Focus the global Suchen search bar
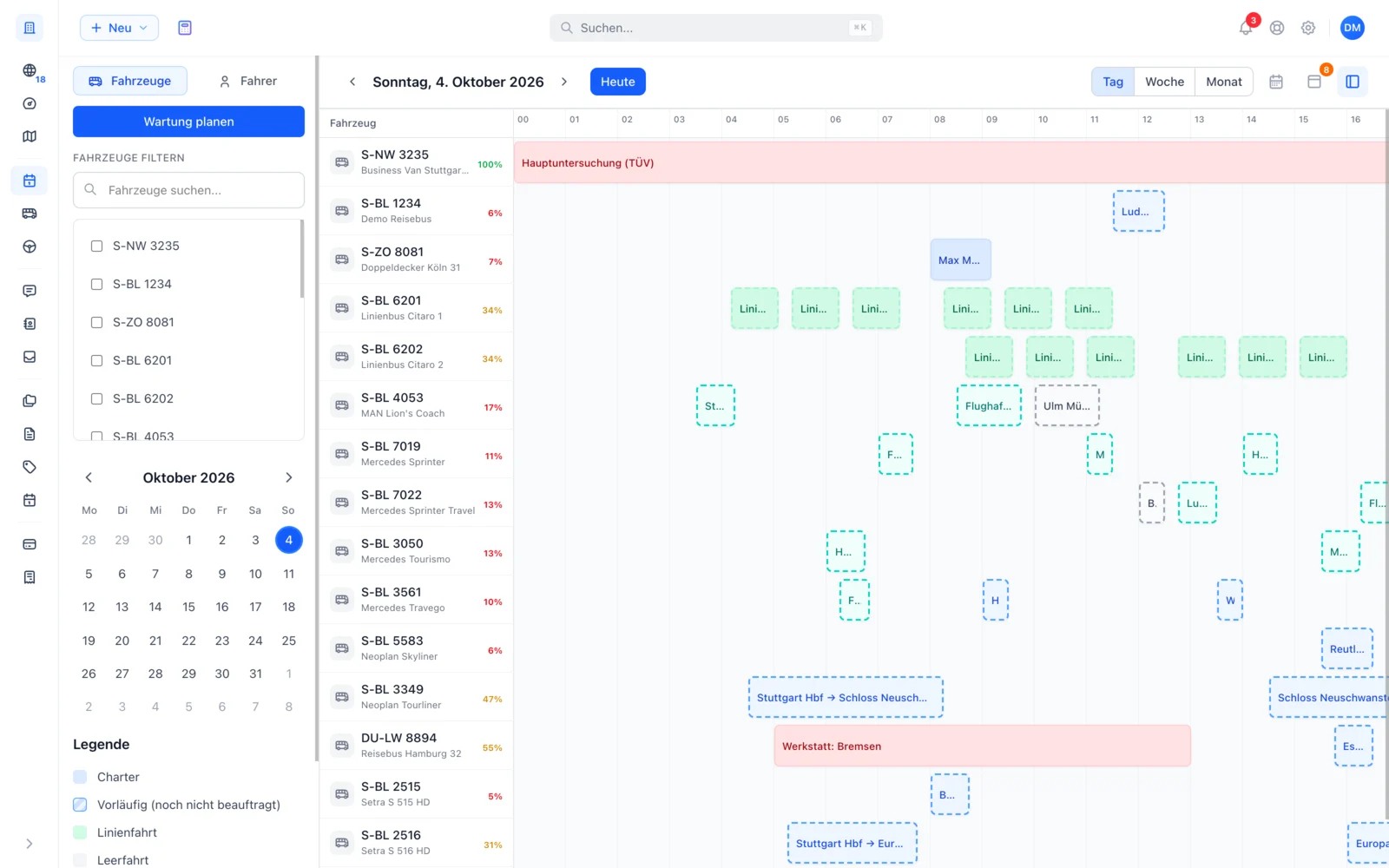 (x=716, y=28)
